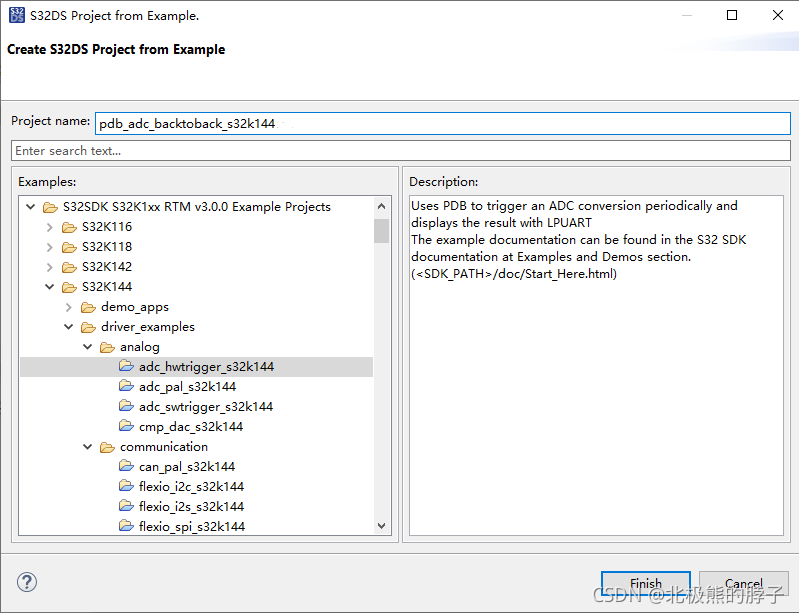Expand the S32K118 tree node
Image resolution: width=799 pixels, height=613 pixels.
(x=49, y=247)
